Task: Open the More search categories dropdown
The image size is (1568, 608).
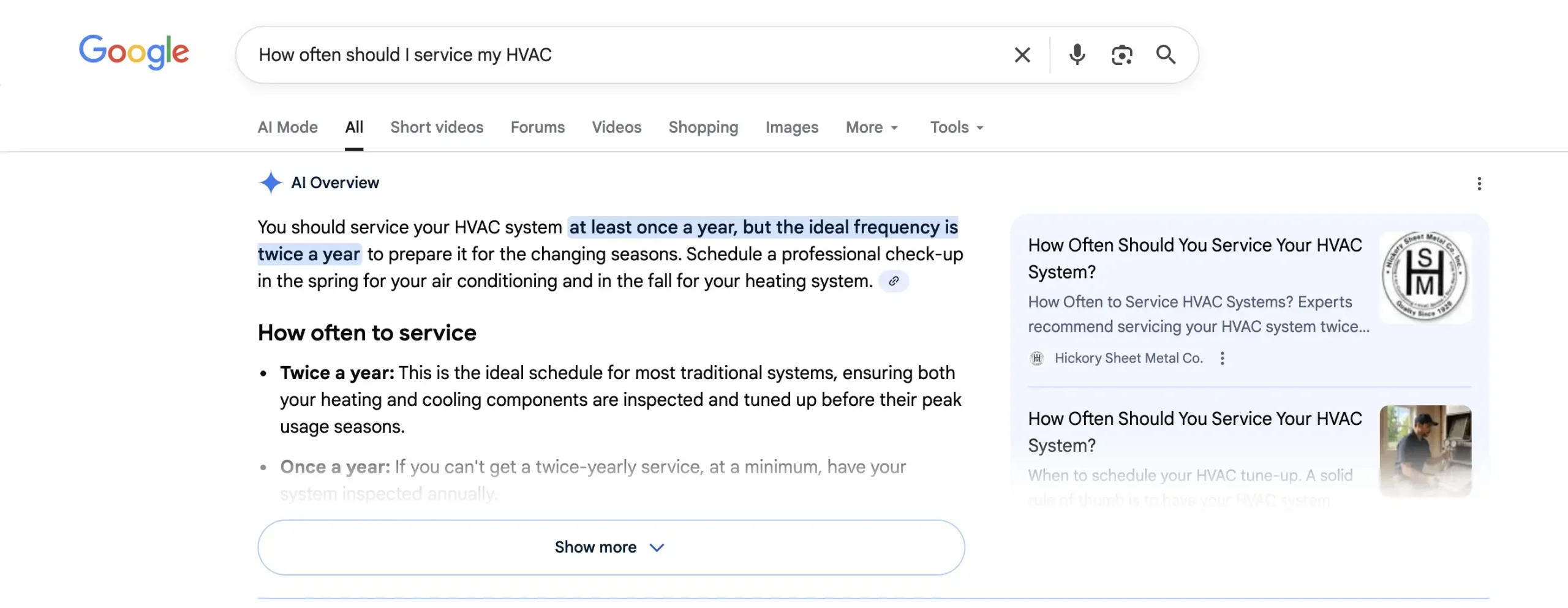Action: (x=871, y=127)
